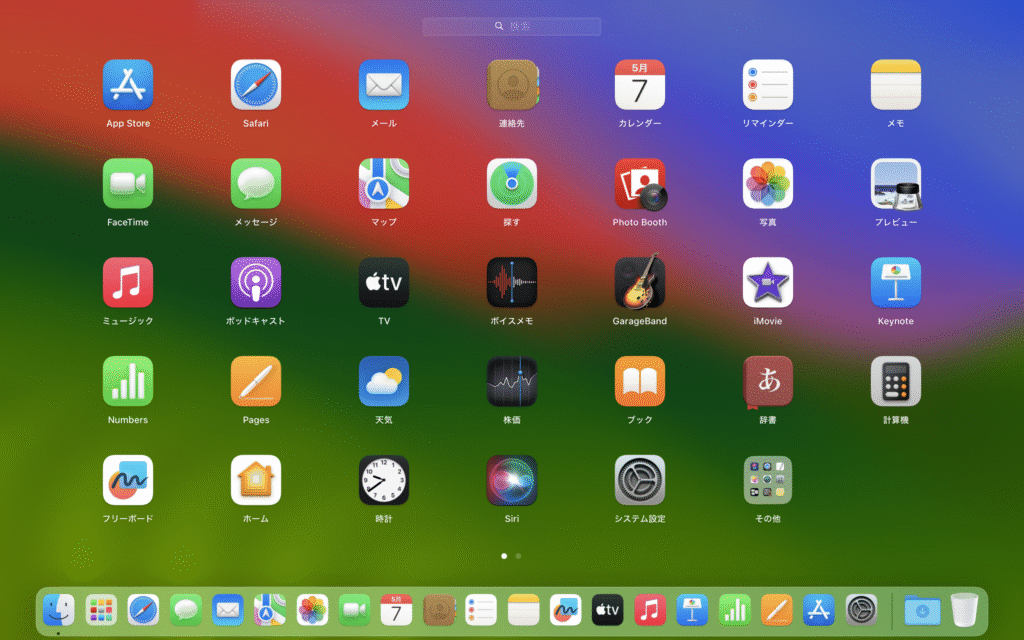Open the 写真 Photos app in Launchpad

coord(768,184)
